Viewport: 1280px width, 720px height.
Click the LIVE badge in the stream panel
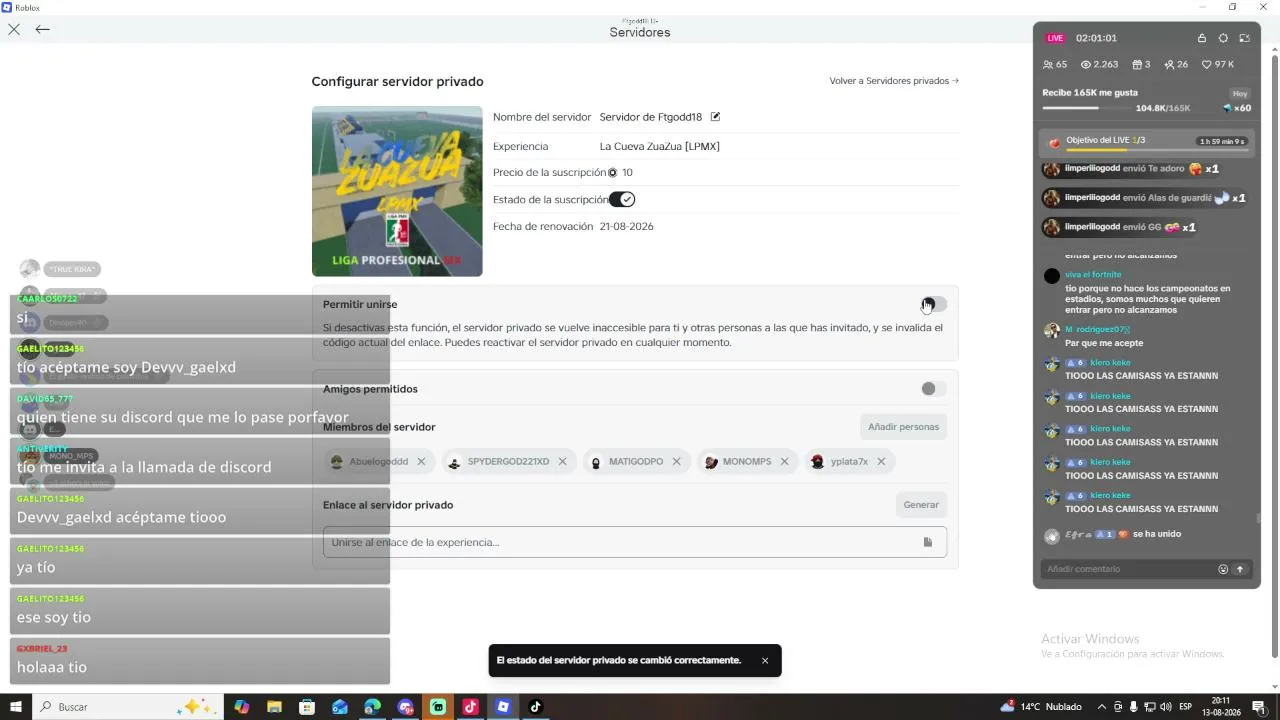point(1055,38)
